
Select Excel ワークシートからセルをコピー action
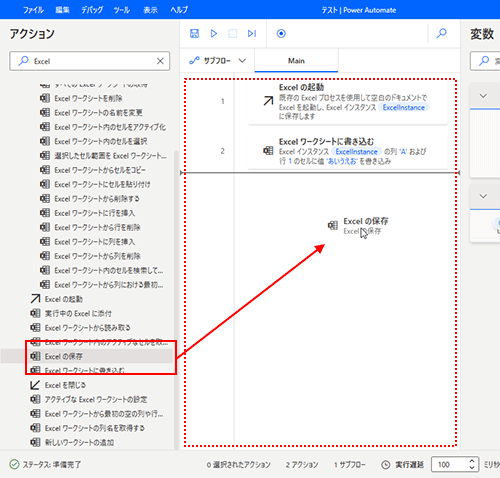[x=100, y=170]
